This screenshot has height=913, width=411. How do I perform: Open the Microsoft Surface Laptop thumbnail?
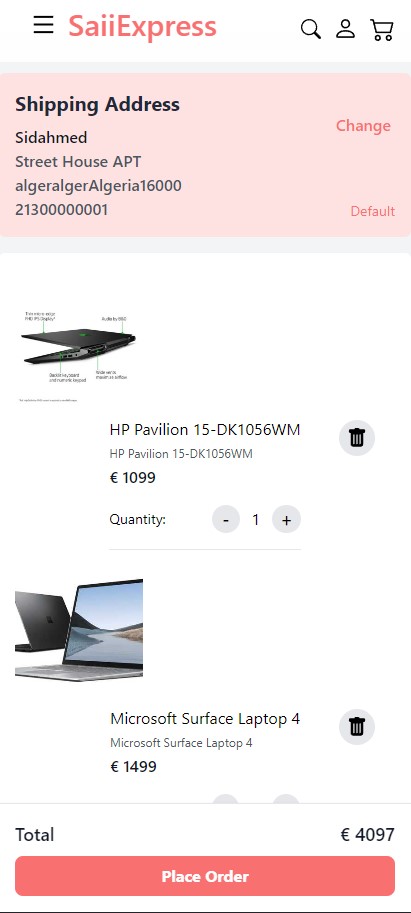(79, 629)
